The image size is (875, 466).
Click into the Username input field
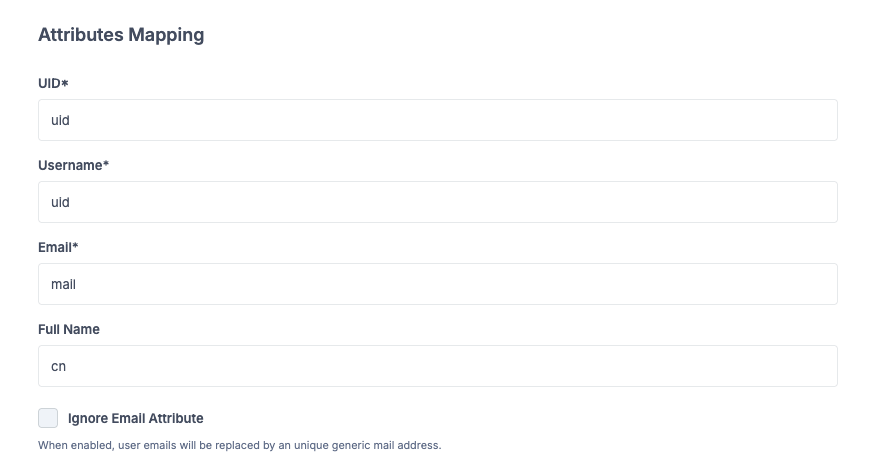click(437, 202)
